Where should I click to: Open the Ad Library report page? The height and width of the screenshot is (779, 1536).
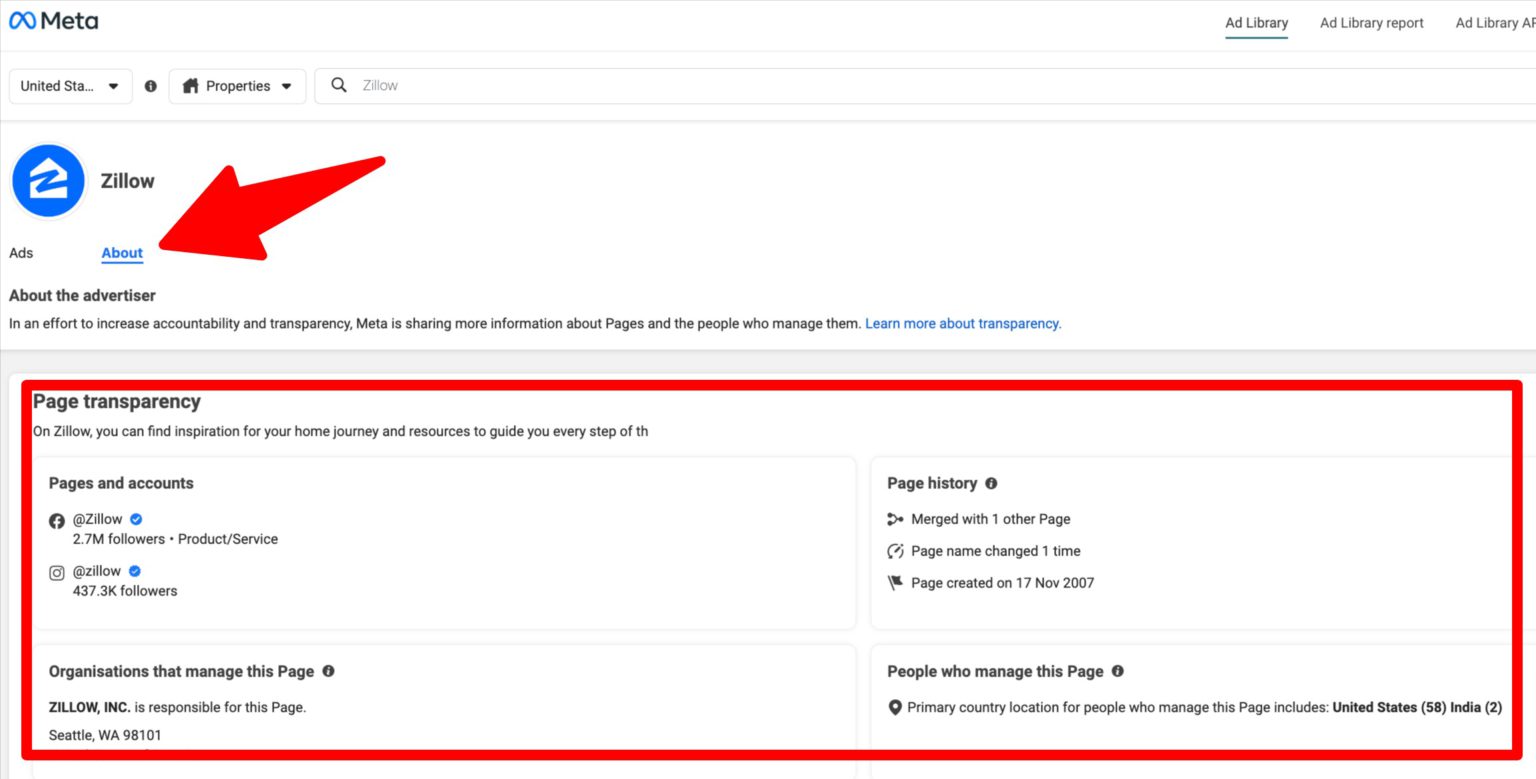click(1371, 23)
